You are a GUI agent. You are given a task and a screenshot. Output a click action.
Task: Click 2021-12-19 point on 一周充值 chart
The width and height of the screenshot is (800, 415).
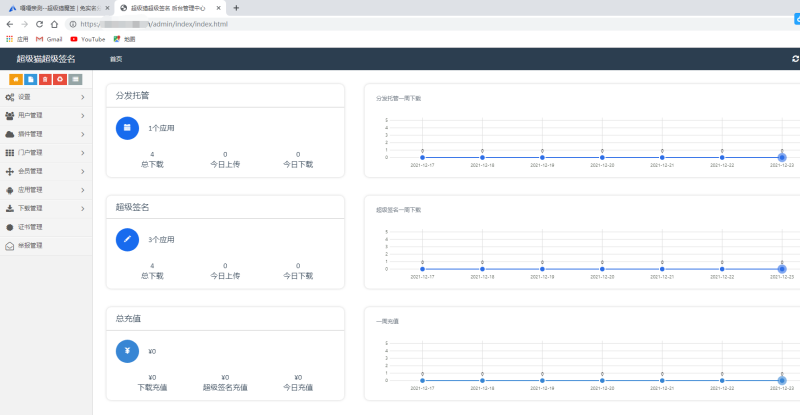click(542, 380)
